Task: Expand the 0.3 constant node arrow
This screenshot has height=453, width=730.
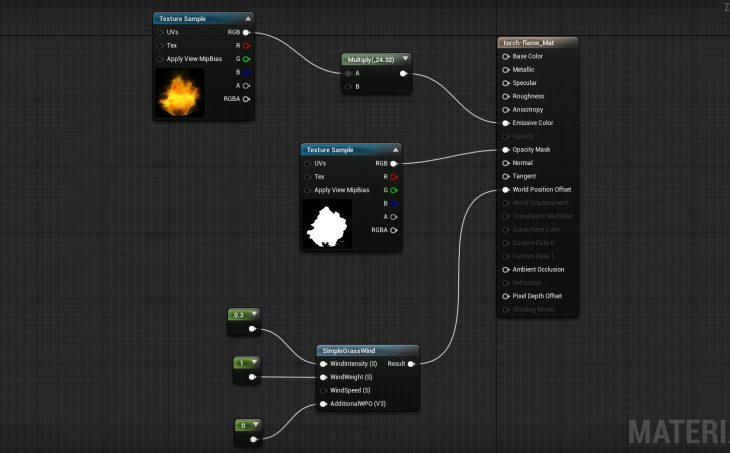Action: [254, 314]
